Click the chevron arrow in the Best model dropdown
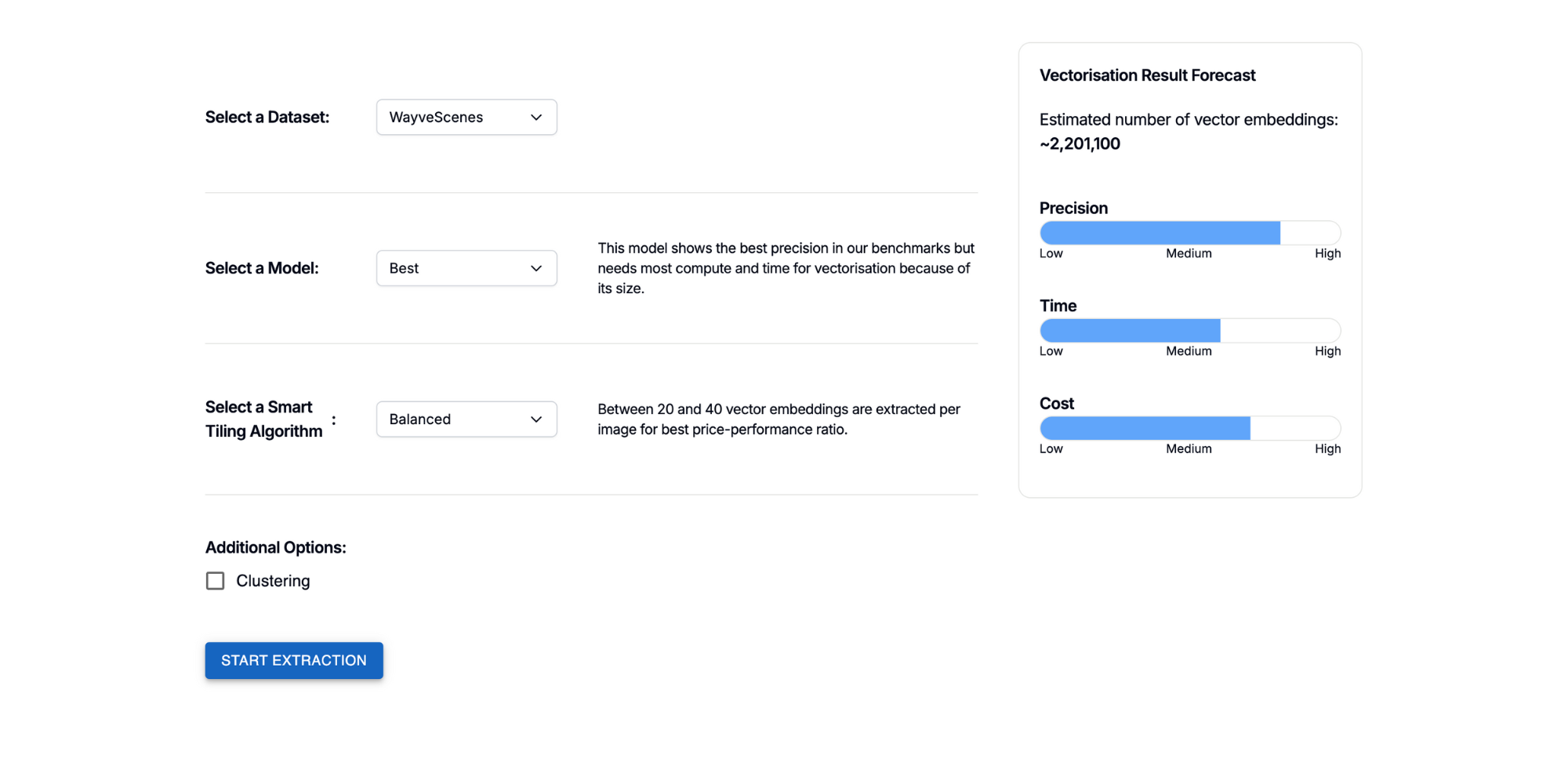The image size is (1568, 784). [536, 269]
